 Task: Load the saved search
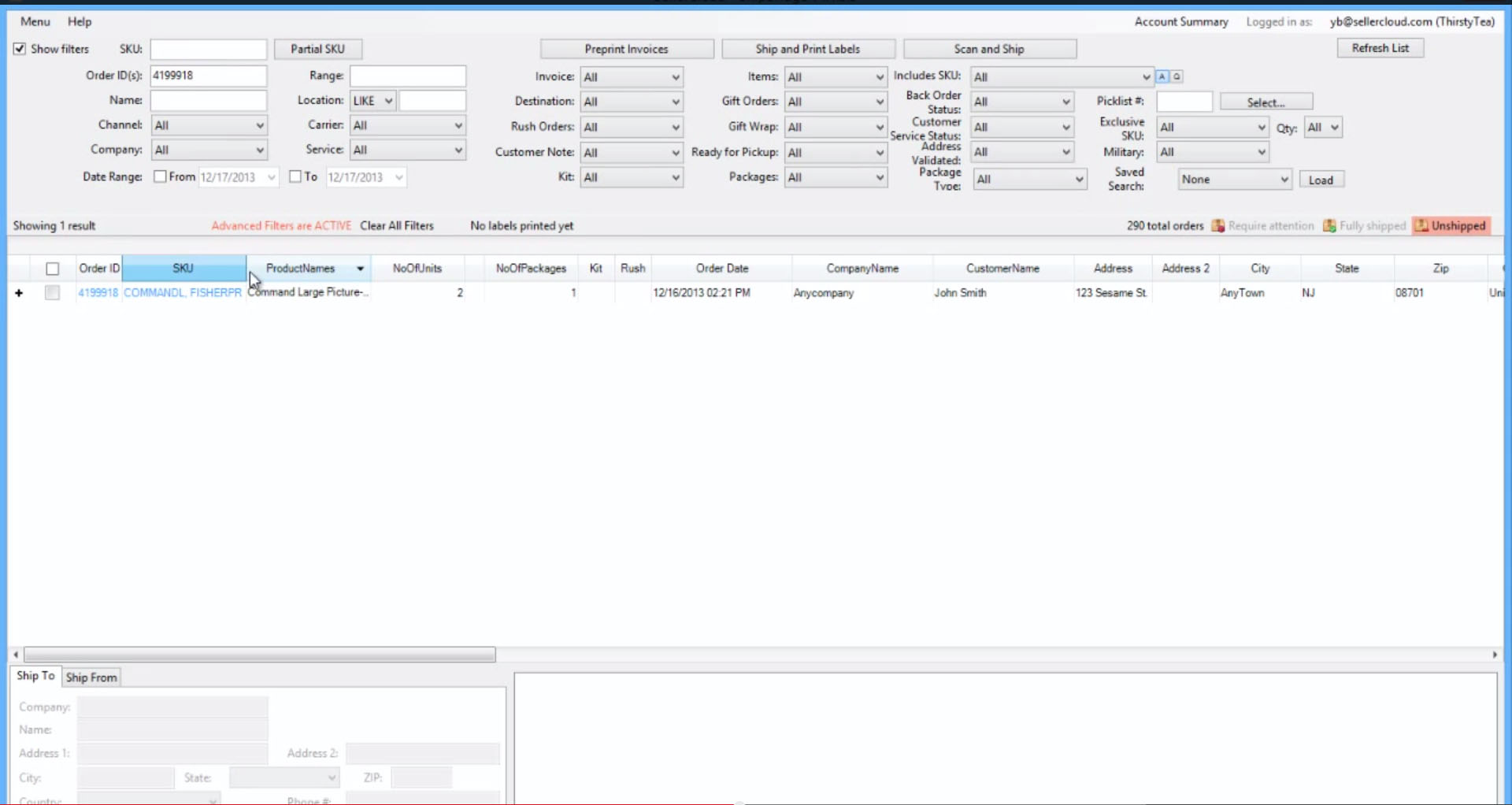pyautogui.click(x=1321, y=180)
